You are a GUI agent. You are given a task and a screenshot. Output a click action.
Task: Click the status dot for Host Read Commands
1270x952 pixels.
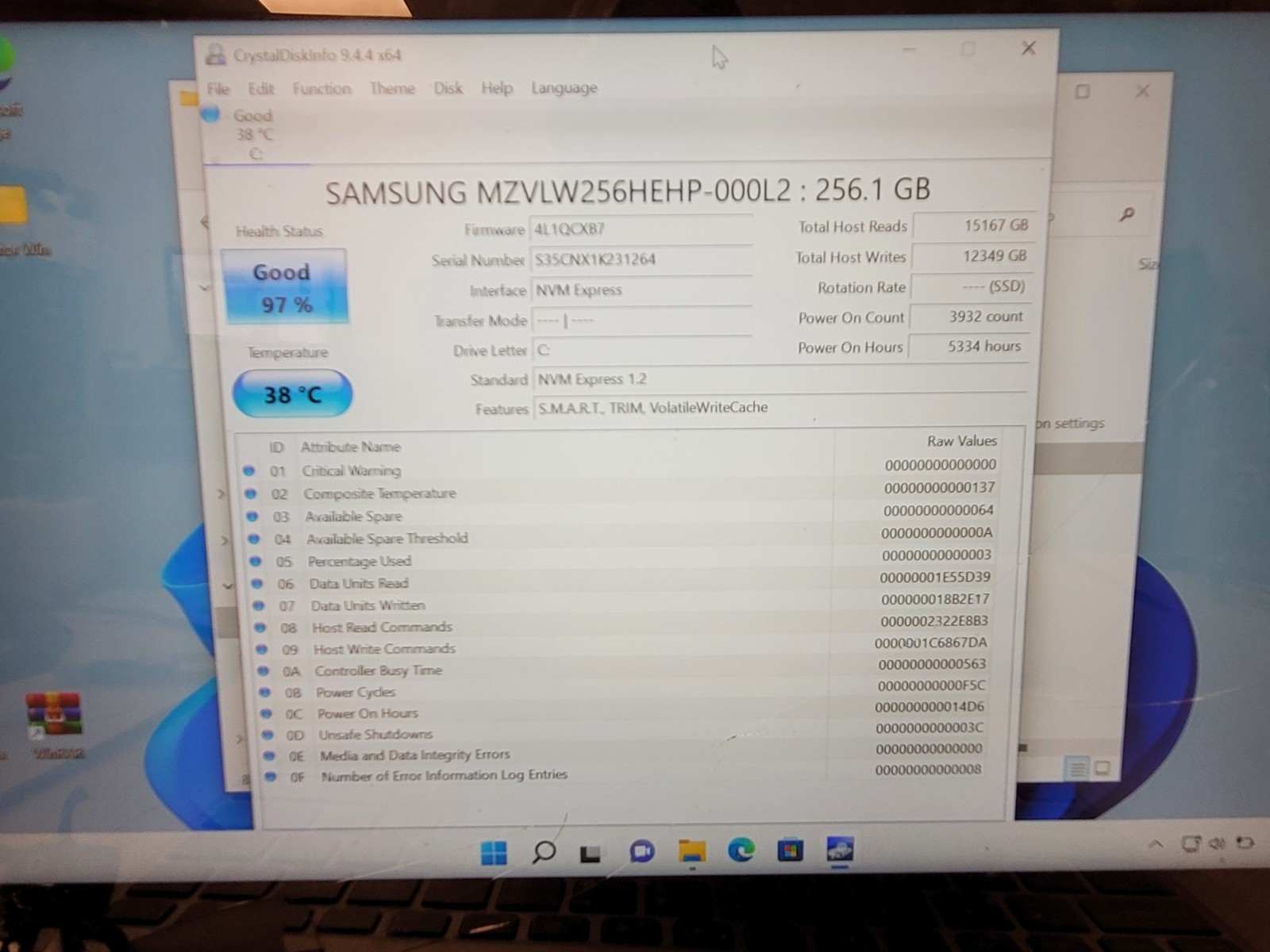pyautogui.click(x=260, y=628)
